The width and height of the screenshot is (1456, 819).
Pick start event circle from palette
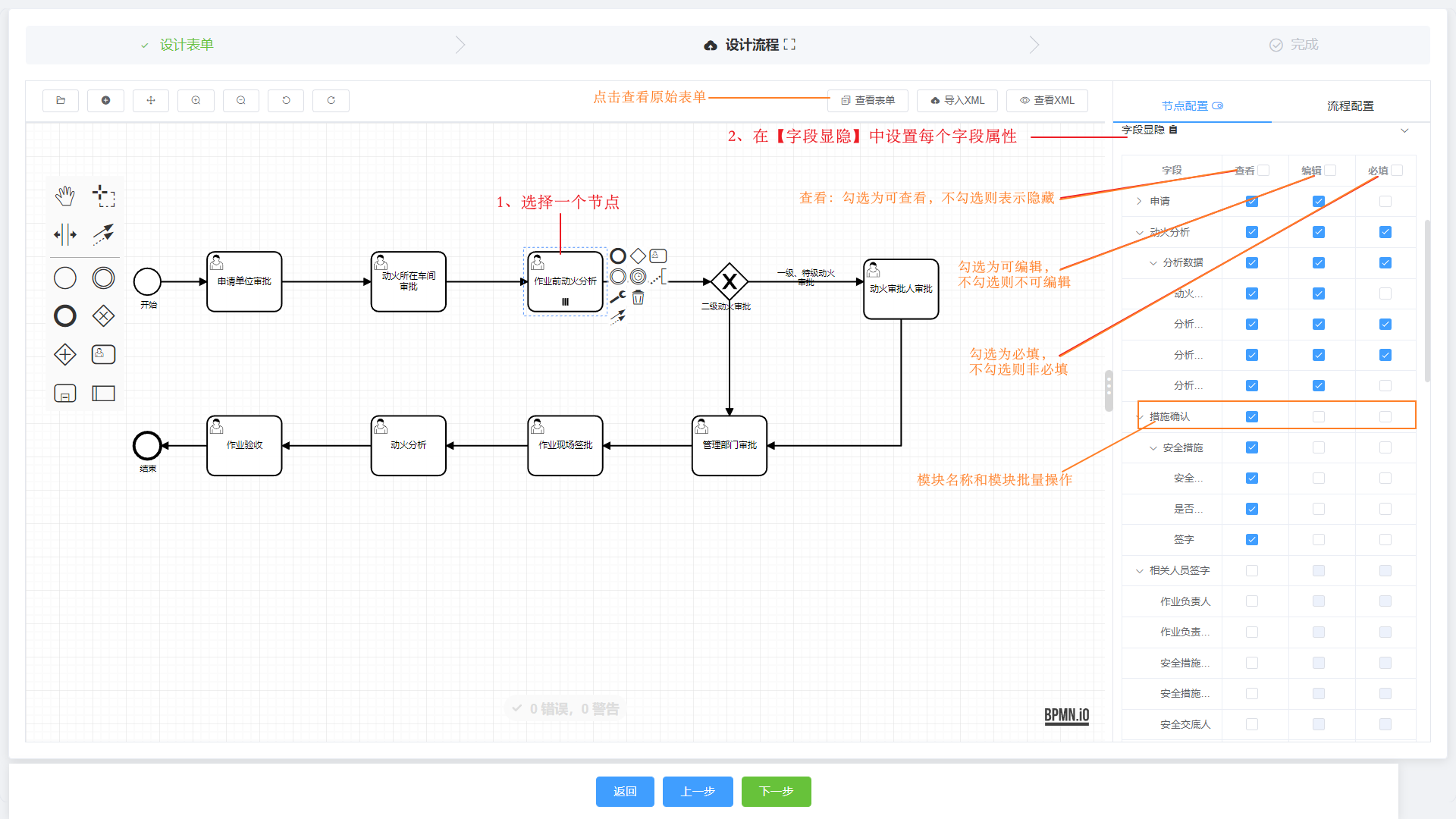(x=65, y=278)
